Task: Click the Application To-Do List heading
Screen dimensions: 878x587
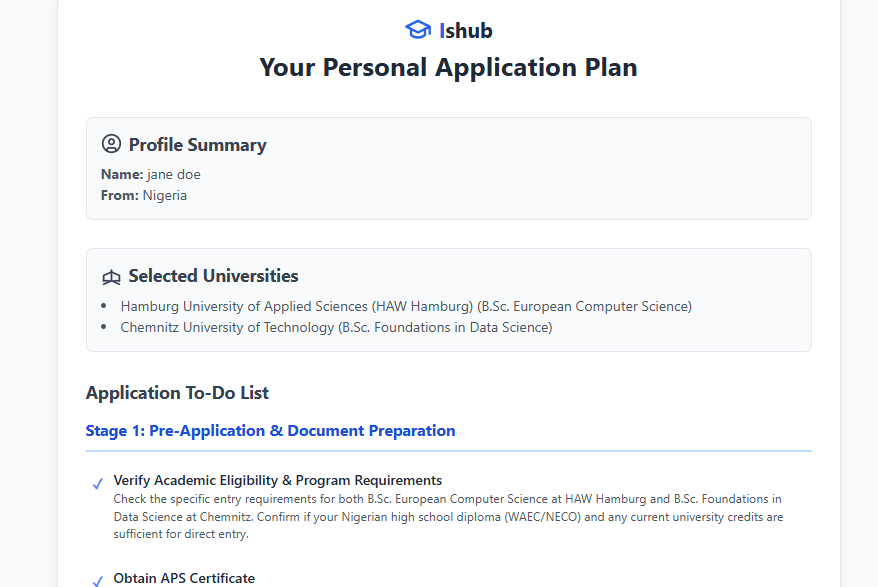Action: tap(177, 393)
